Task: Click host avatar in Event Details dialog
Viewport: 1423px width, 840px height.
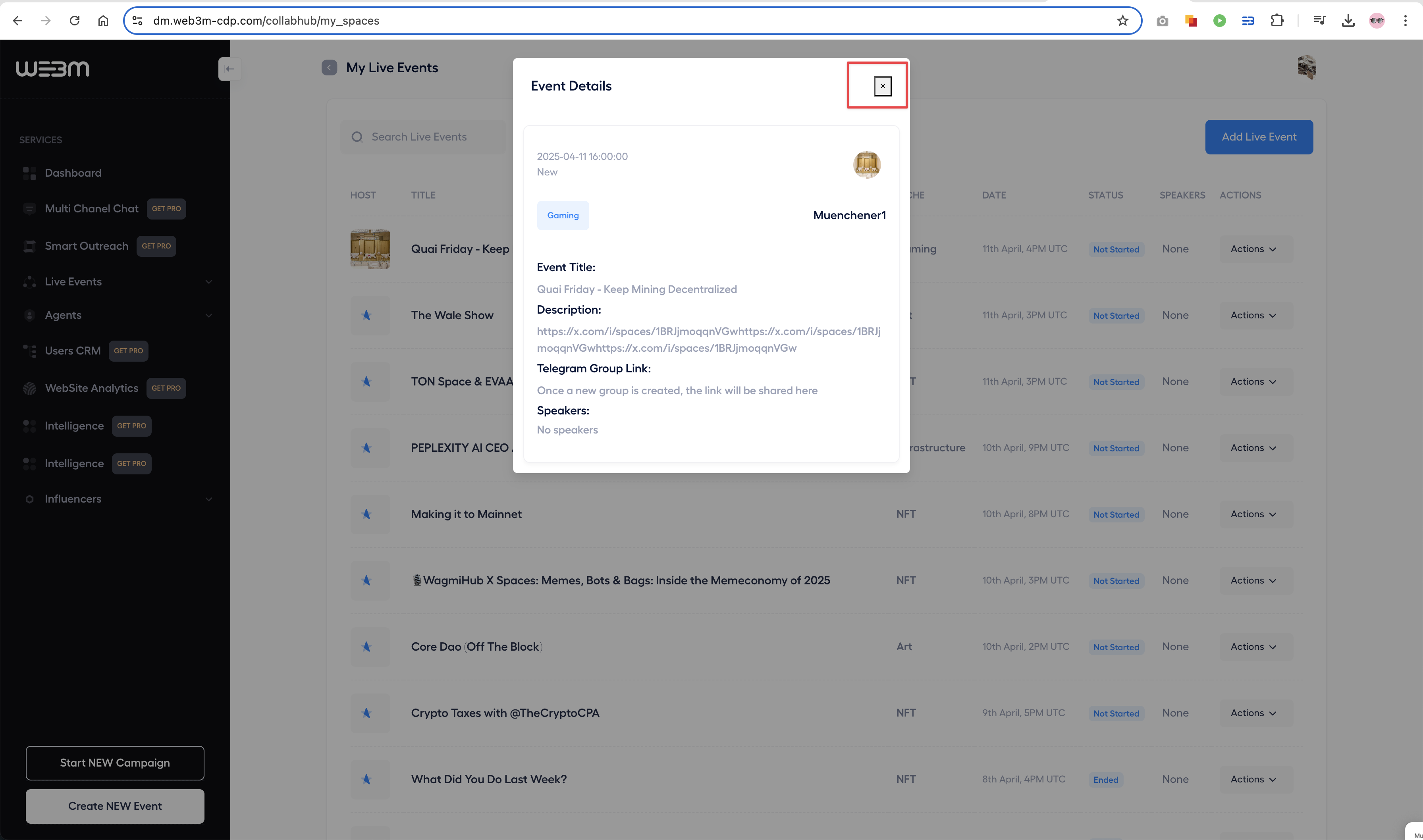Action: click(x=866, y=165)
